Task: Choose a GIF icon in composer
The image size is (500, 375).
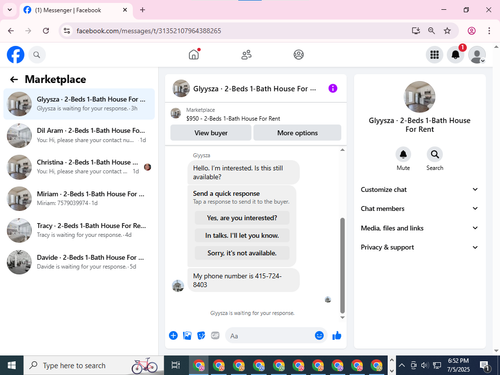Action: pos(215,335)
